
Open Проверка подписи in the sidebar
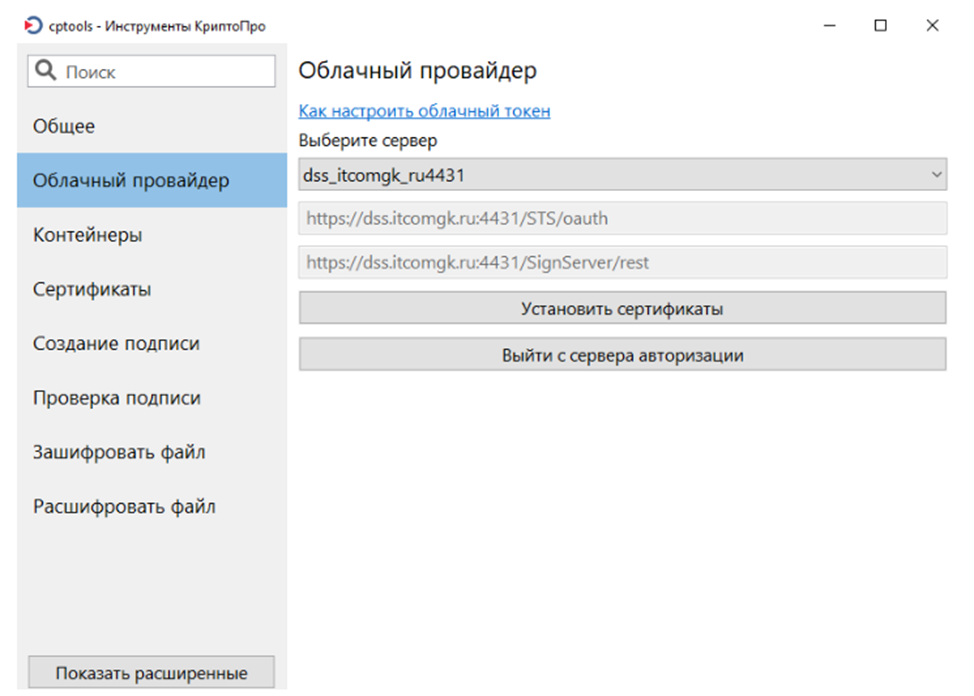coord(117,398)
